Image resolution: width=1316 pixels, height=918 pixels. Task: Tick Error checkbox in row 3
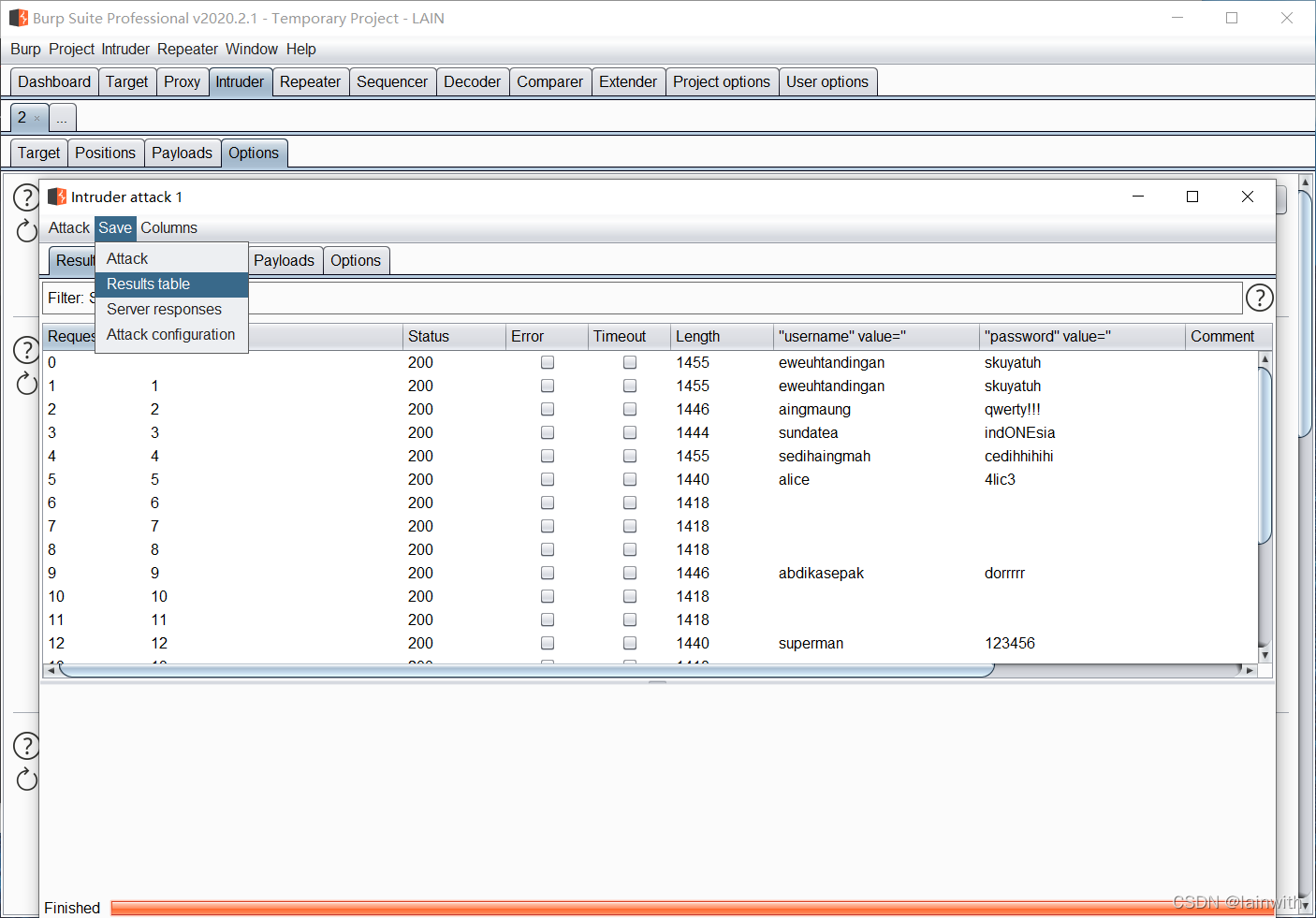548,432
